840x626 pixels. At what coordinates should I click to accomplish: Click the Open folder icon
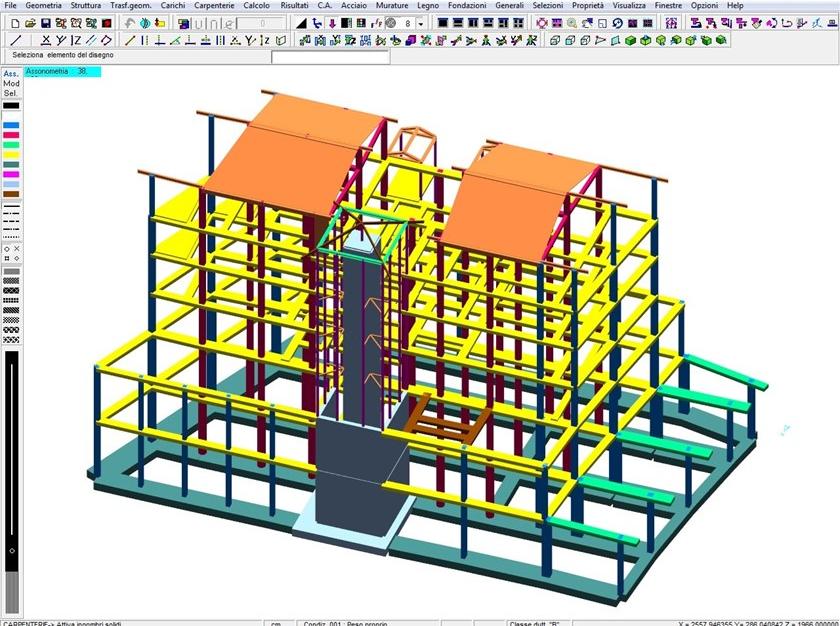click(x=31, y=23)
